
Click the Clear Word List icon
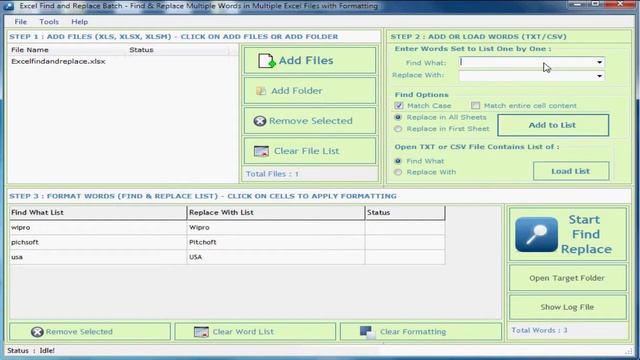click(201, 332)
